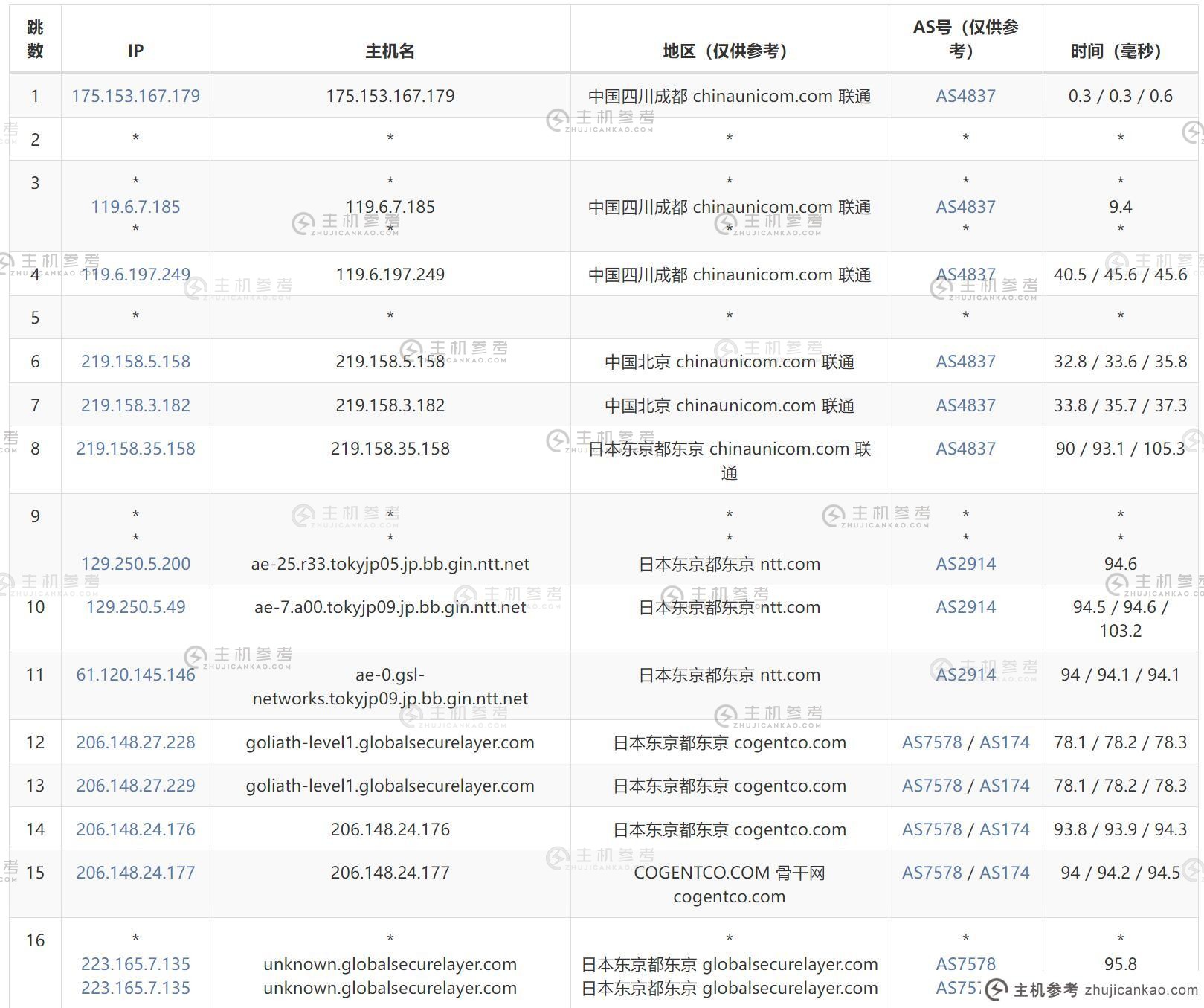This screenshot has height=1008, width=1204.
Task: Select the "95.8" time value in hop 16
Action: [x=1120, y=964]
